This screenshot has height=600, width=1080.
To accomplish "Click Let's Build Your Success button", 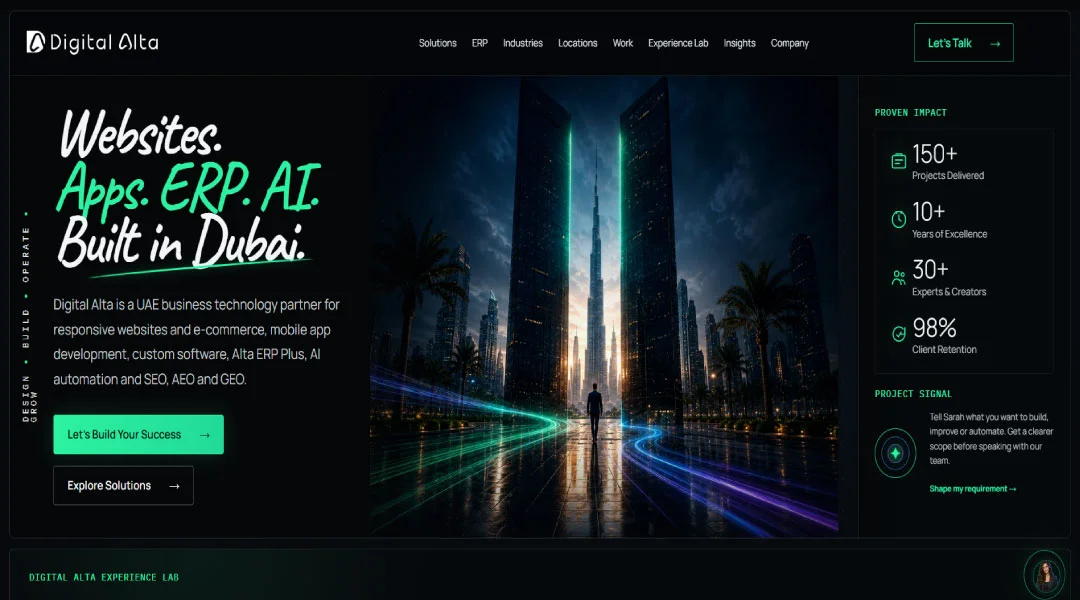I will (138, 435).
